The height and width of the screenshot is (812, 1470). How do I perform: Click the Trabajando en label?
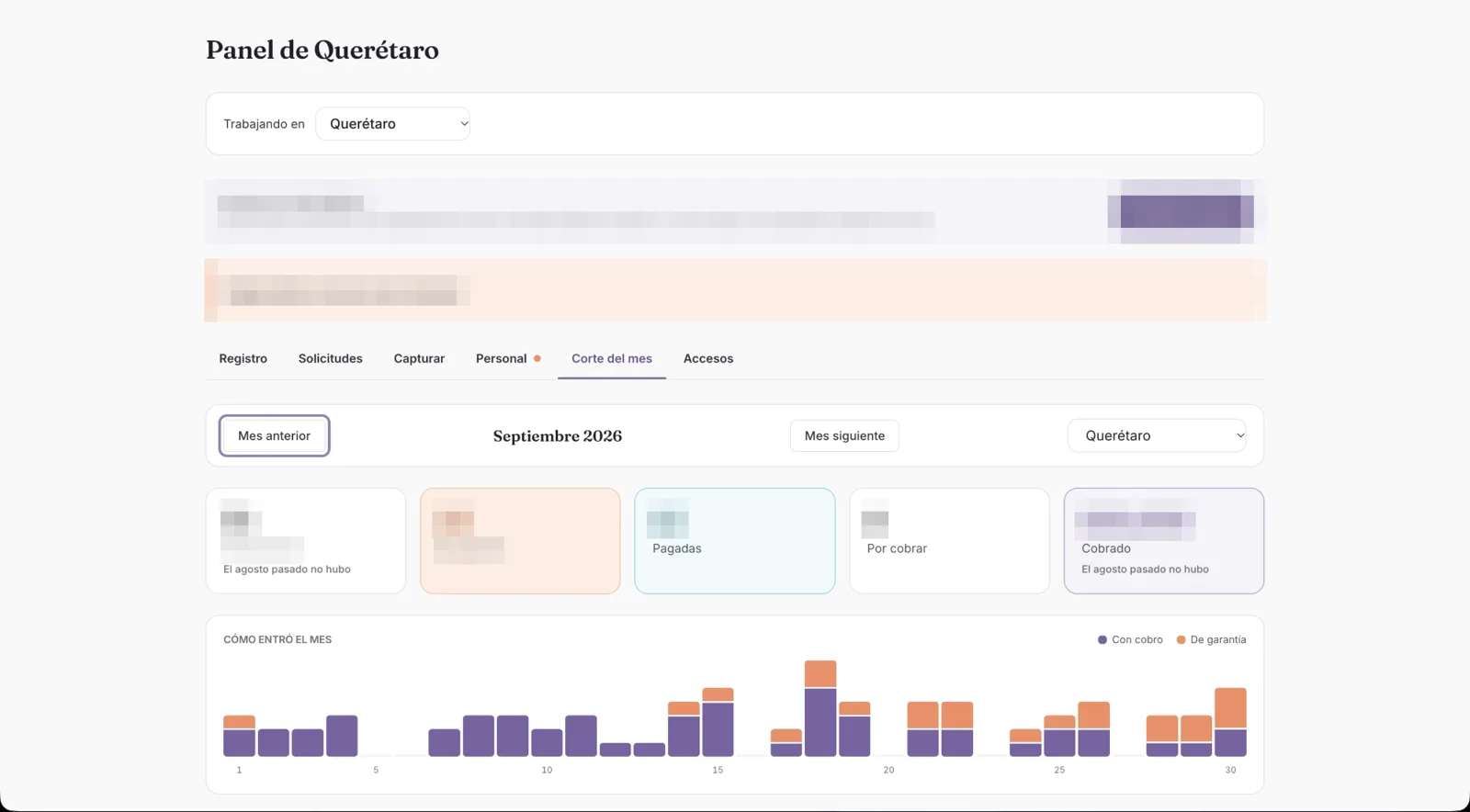pos(264,124)
